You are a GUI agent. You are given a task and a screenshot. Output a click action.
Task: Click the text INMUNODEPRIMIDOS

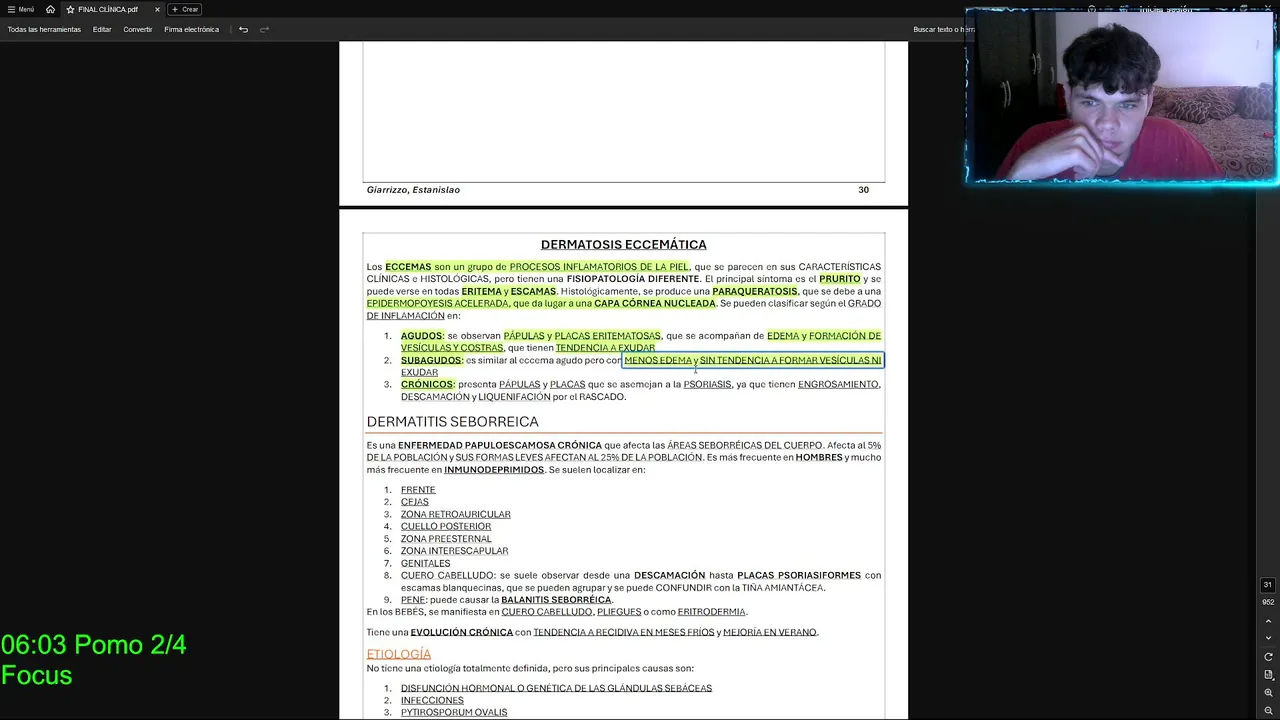[x=494, y=470]
